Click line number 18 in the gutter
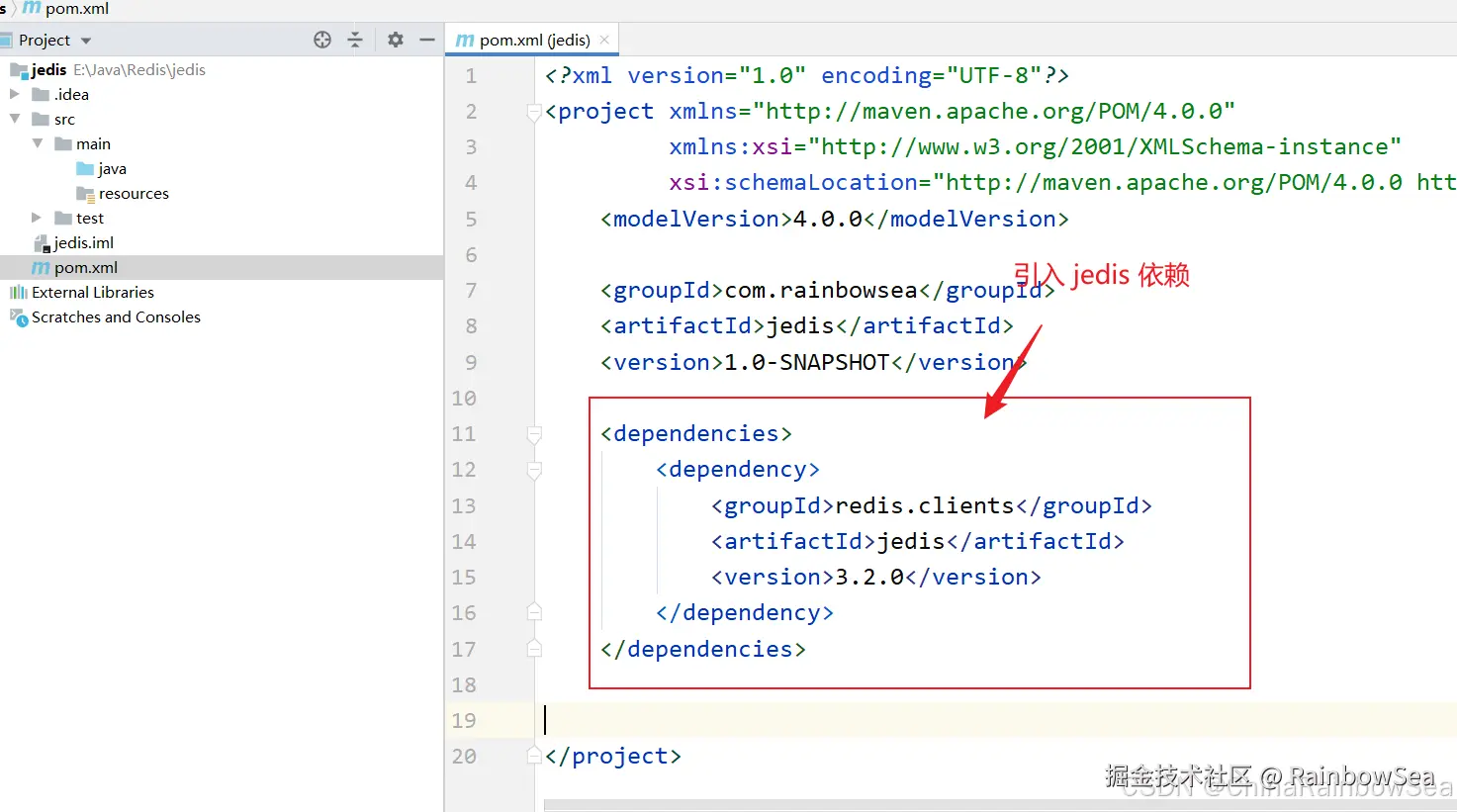The height and width of the screenshot is (812, 1457). click(x=464, y=684)
